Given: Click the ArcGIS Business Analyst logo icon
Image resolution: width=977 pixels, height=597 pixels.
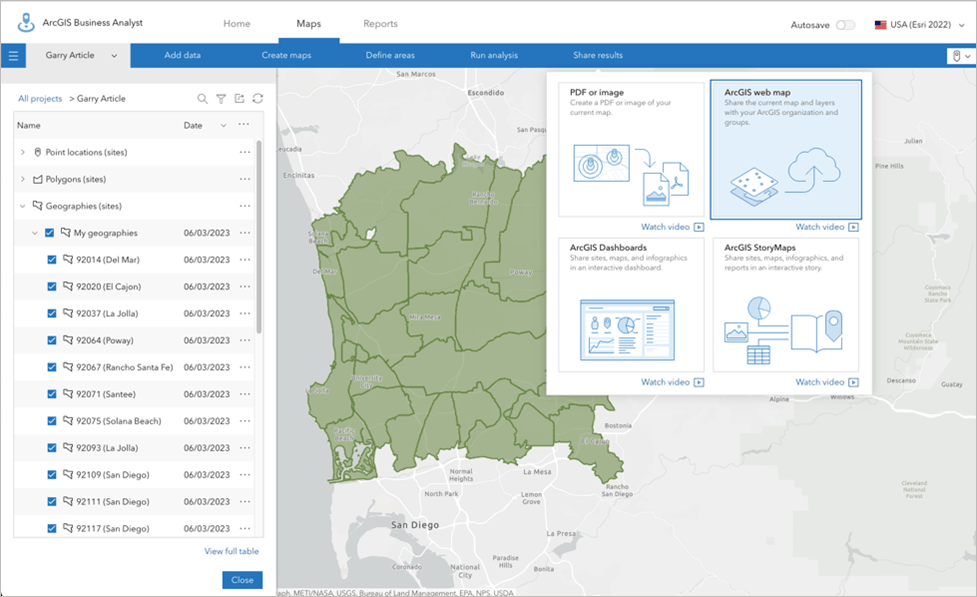Looking at the screenshot, I should point(26,22).
